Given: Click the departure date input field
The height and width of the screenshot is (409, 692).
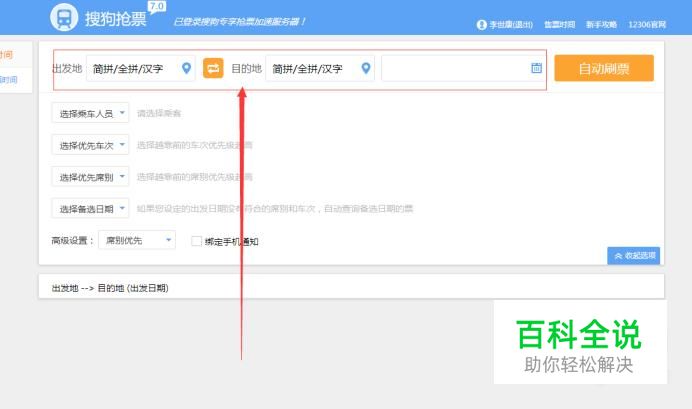Looking at the screenshot, I should (x=463, y=68).
